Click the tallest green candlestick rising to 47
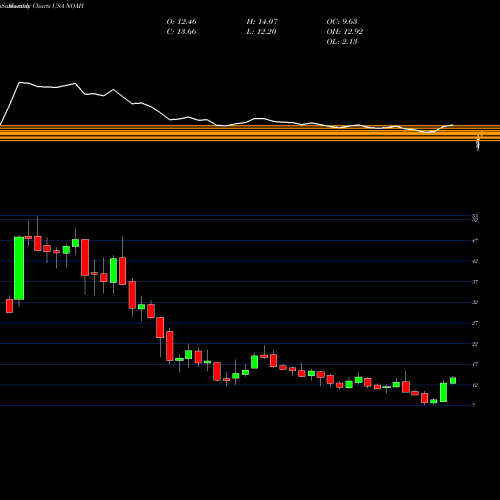The width and height of the screenshot is (500, 500). click(x=19, y=268)
